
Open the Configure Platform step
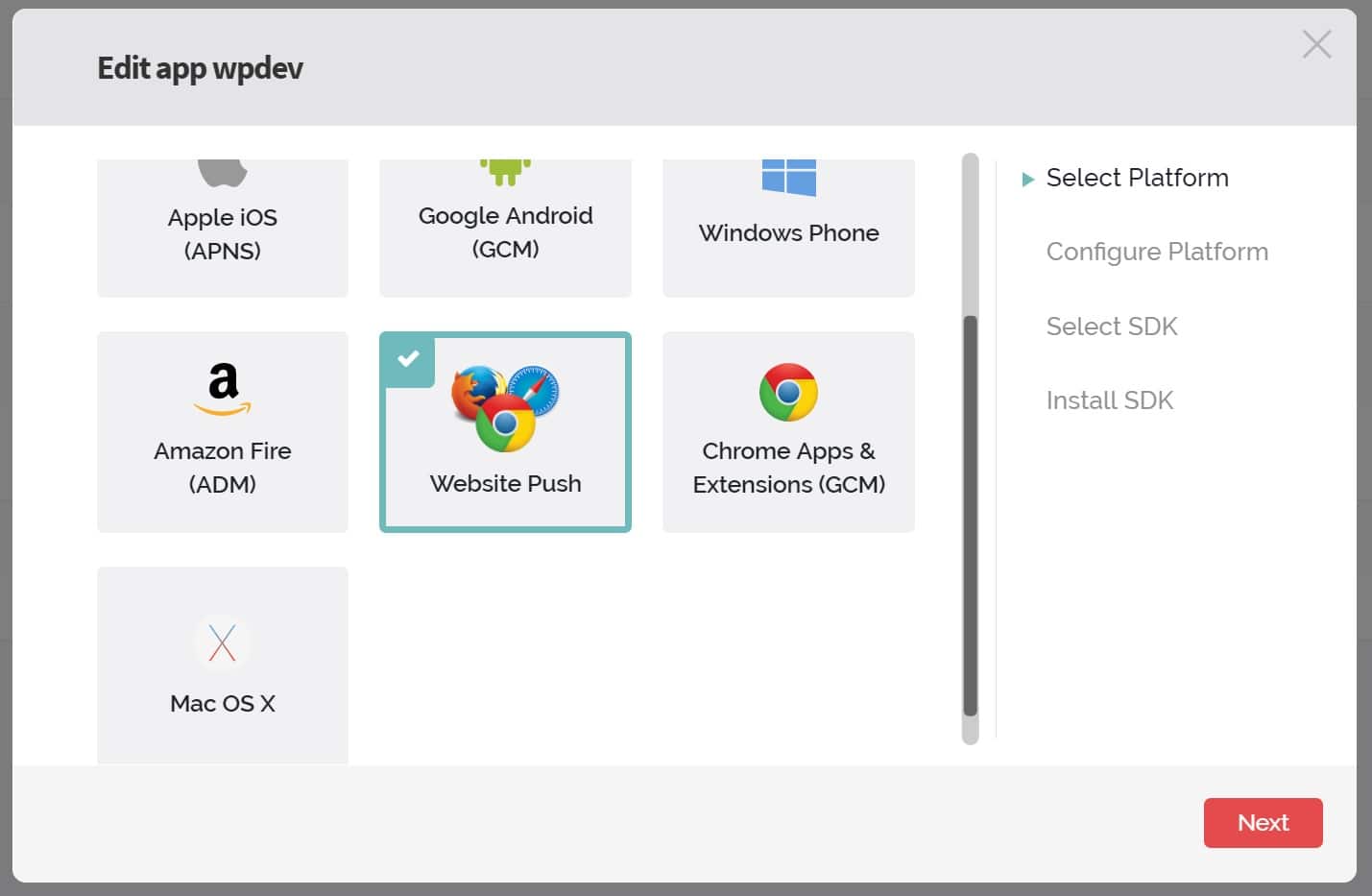click(1157, 252)
